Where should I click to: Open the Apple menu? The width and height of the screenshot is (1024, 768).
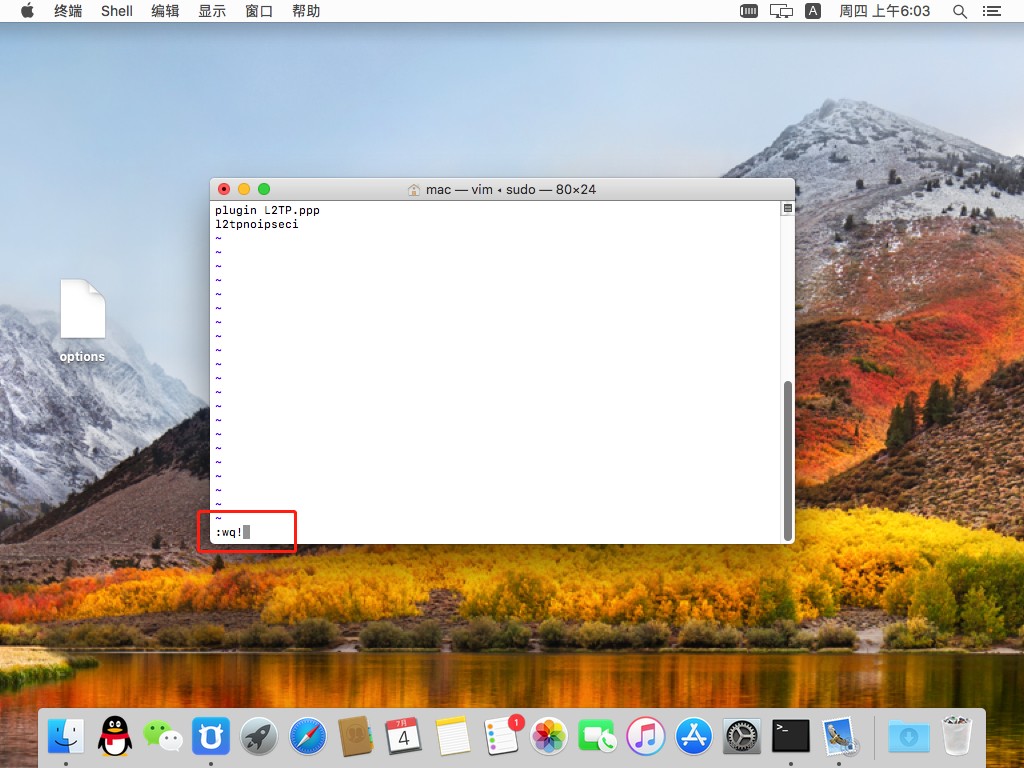point(27,11)
